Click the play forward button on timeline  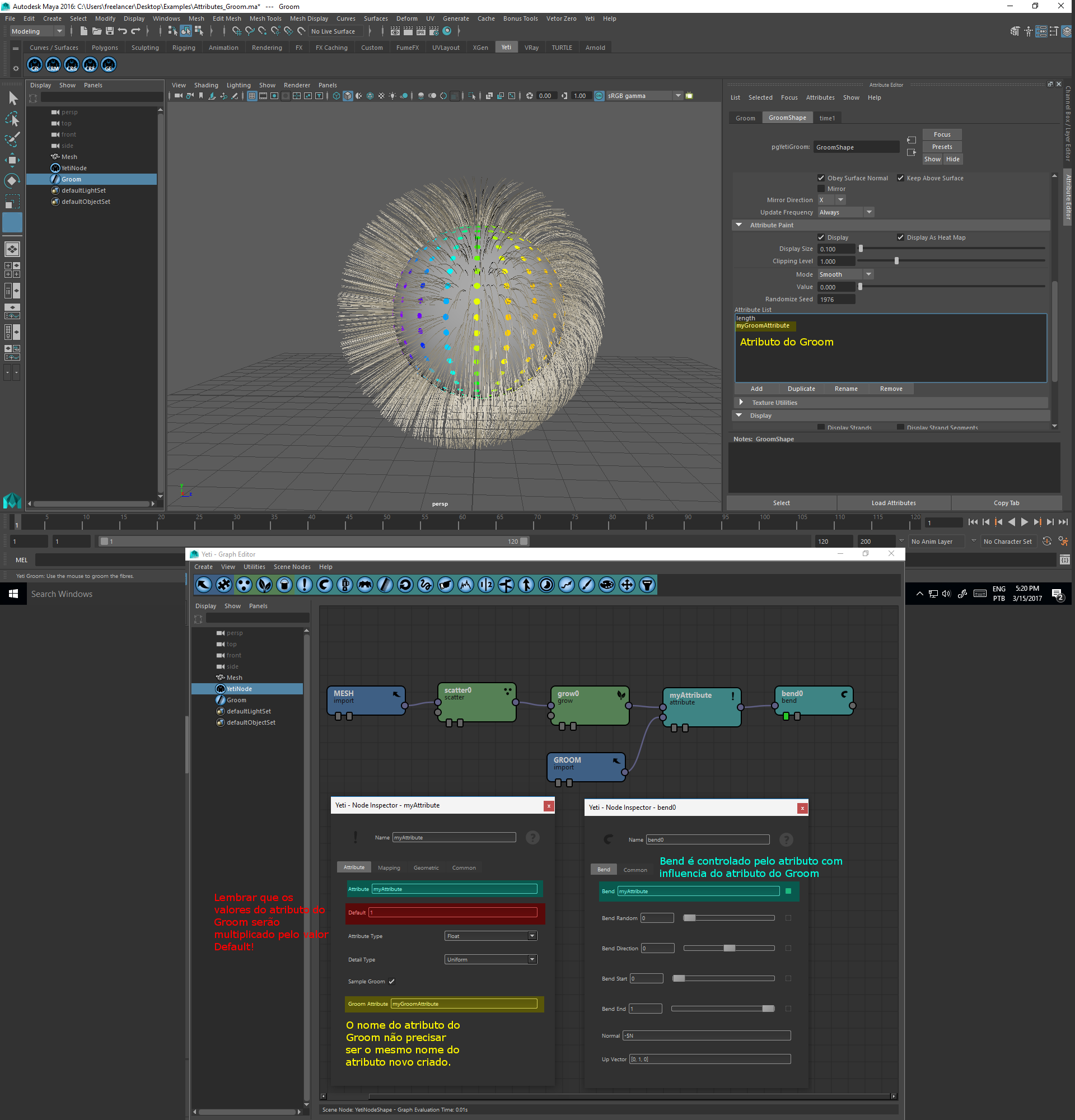[x=1024, y=522]
